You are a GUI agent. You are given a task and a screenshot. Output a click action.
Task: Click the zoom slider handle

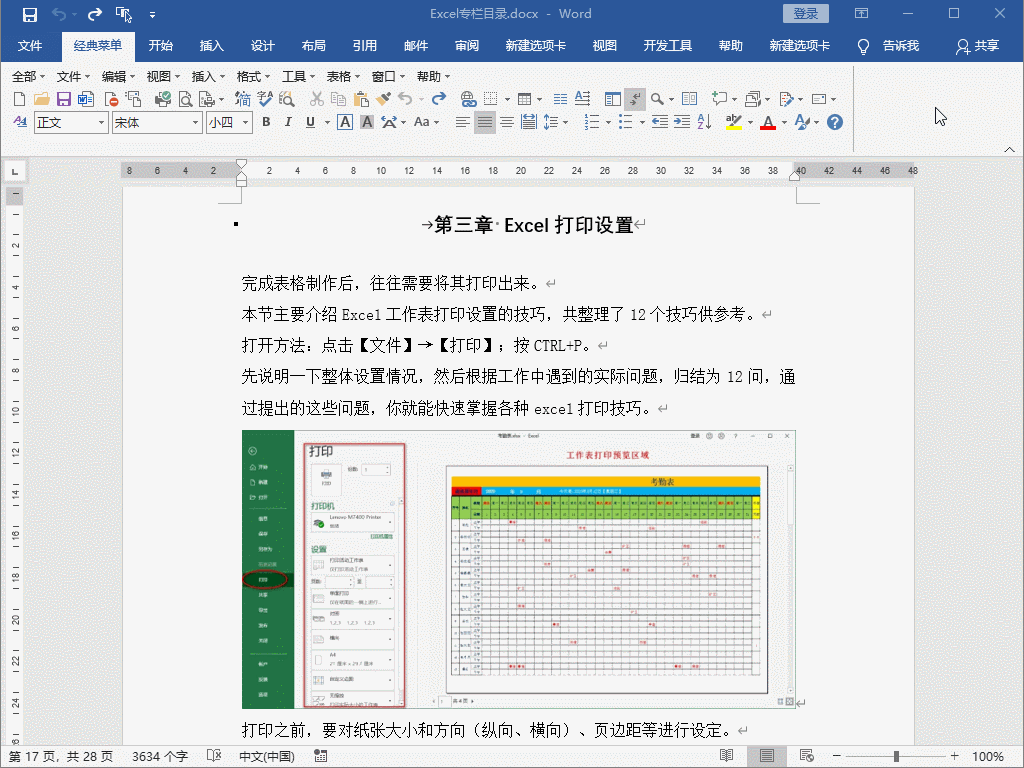coord(896,756)
